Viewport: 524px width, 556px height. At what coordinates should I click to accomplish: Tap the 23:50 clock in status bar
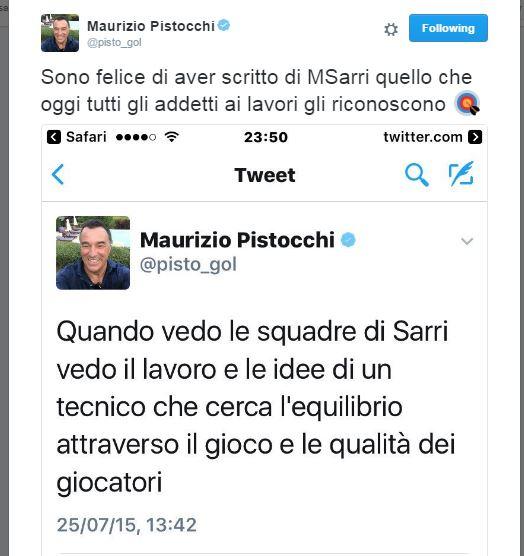266,137
